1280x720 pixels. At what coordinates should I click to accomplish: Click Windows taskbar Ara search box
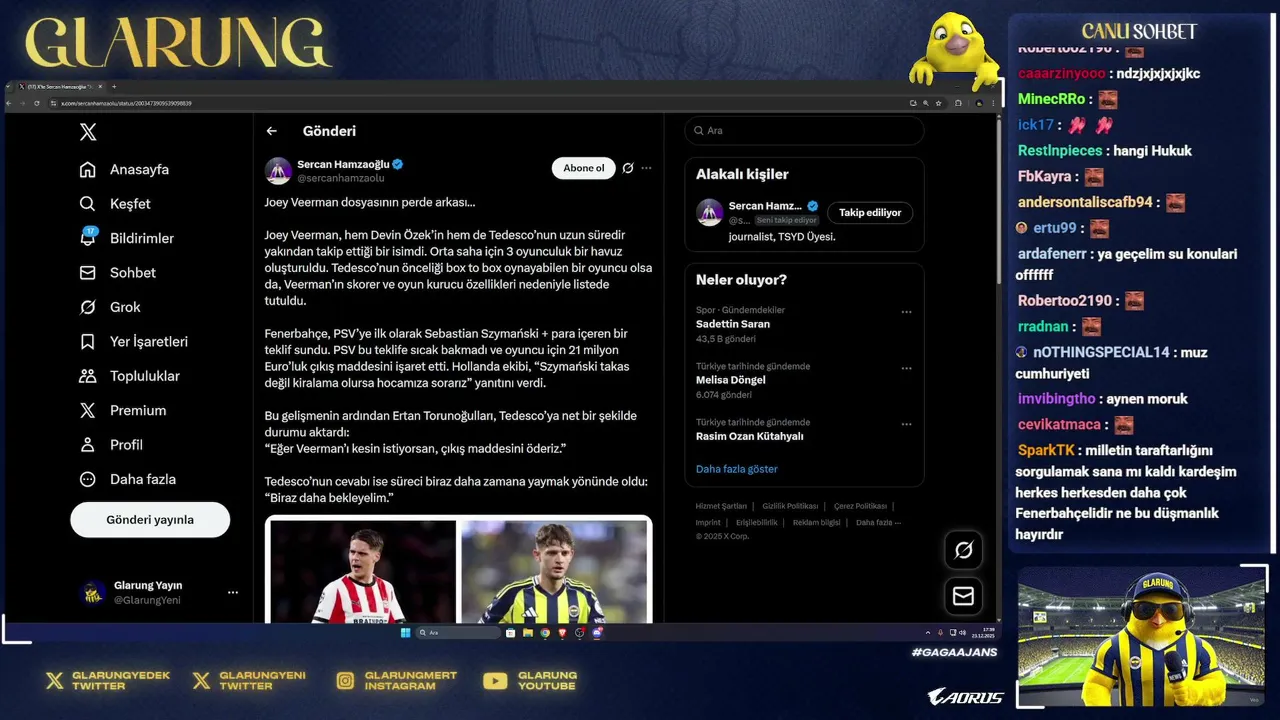(x=458, y=632)
